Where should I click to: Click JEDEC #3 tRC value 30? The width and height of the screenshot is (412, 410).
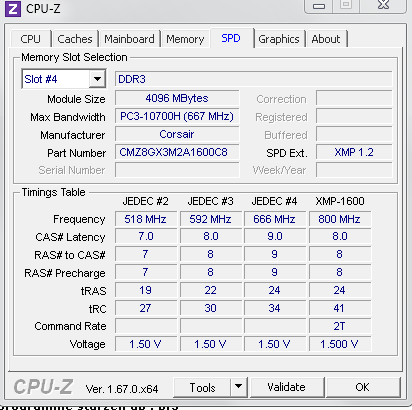pyautogui.click(x=211, y=308)
